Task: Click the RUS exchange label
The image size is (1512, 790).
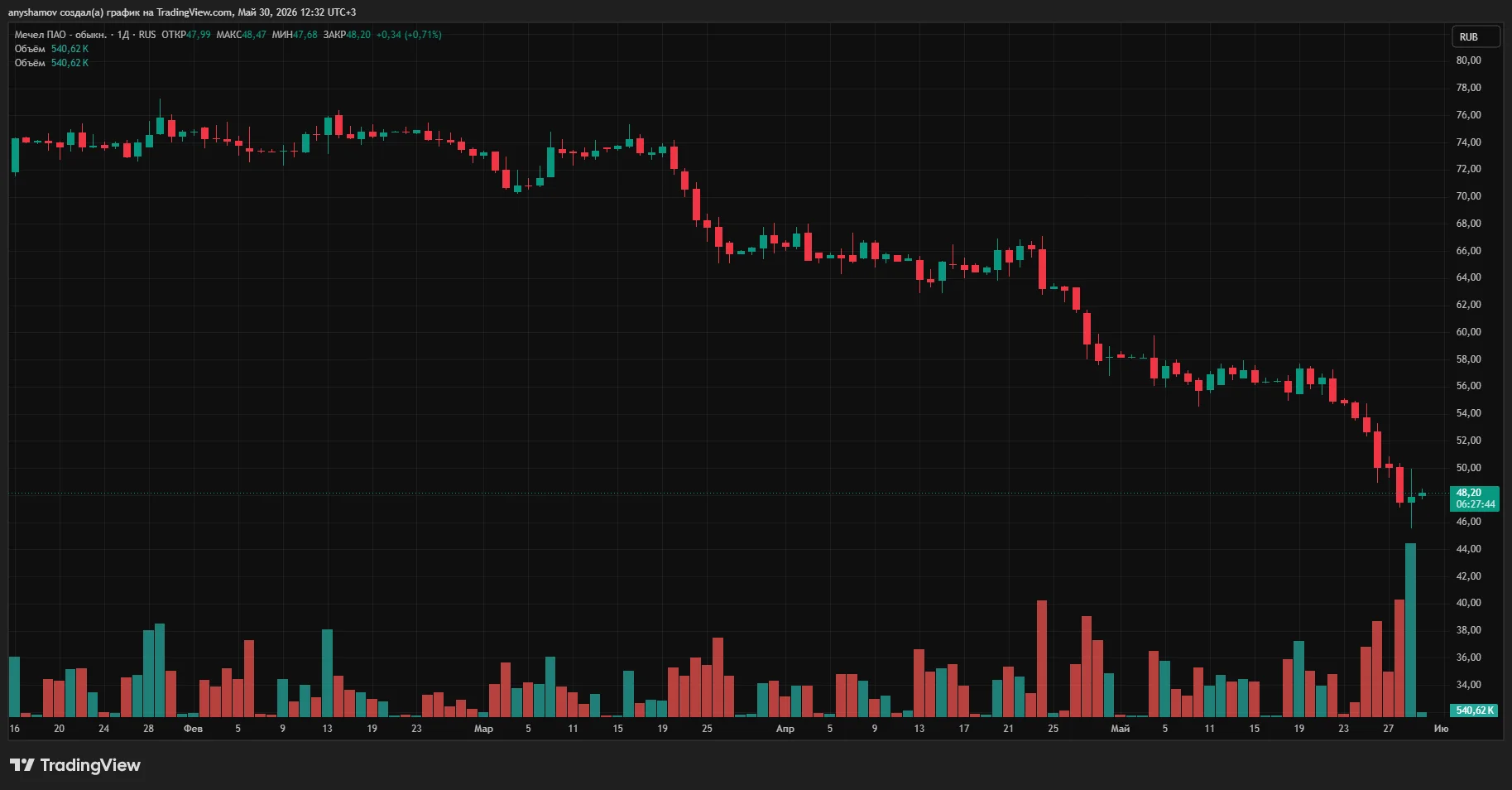Action: point(147,35)
